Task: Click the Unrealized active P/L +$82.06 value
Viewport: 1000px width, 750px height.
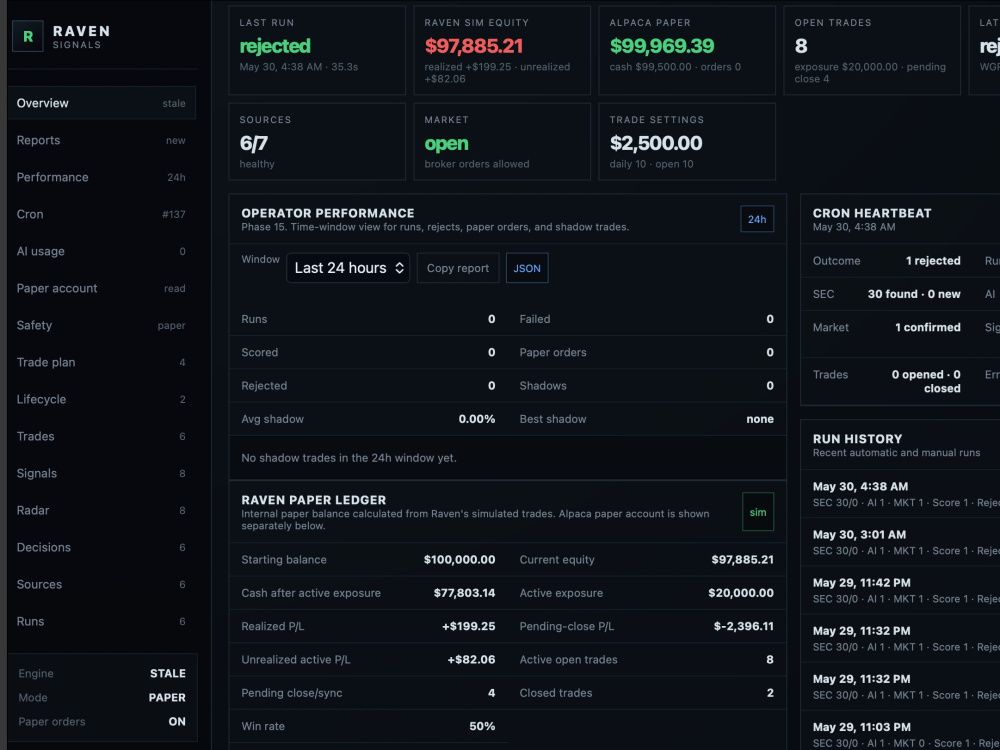Action: 471,659
